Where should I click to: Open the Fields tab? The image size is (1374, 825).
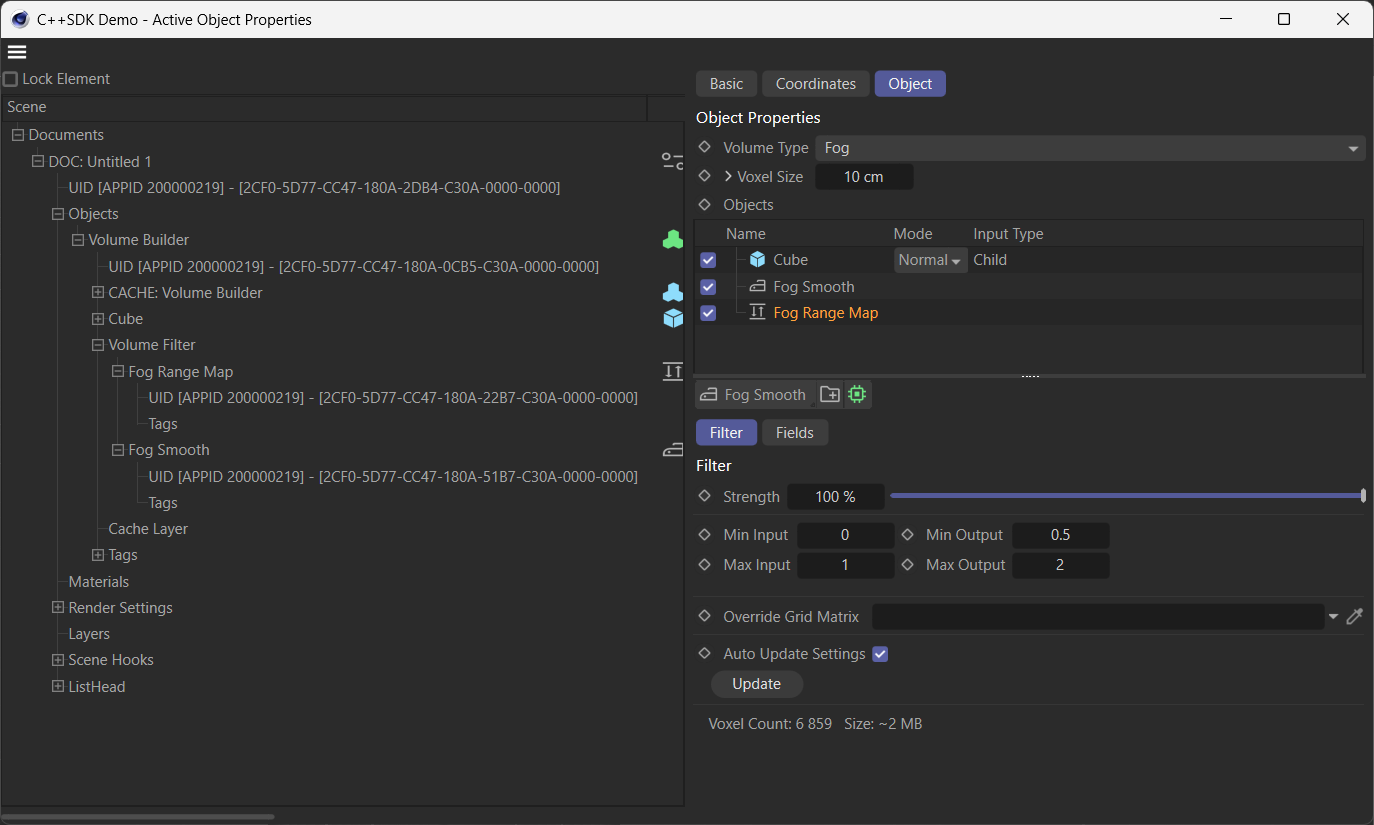(x=795, y=433)
